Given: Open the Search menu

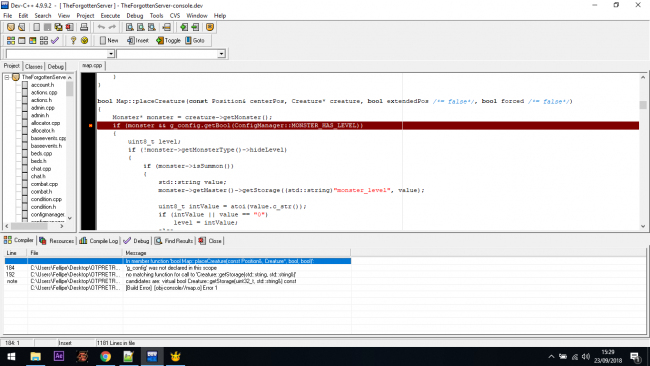Looking at the screenshot, I should pyautogui.click(x=43, y=16).
